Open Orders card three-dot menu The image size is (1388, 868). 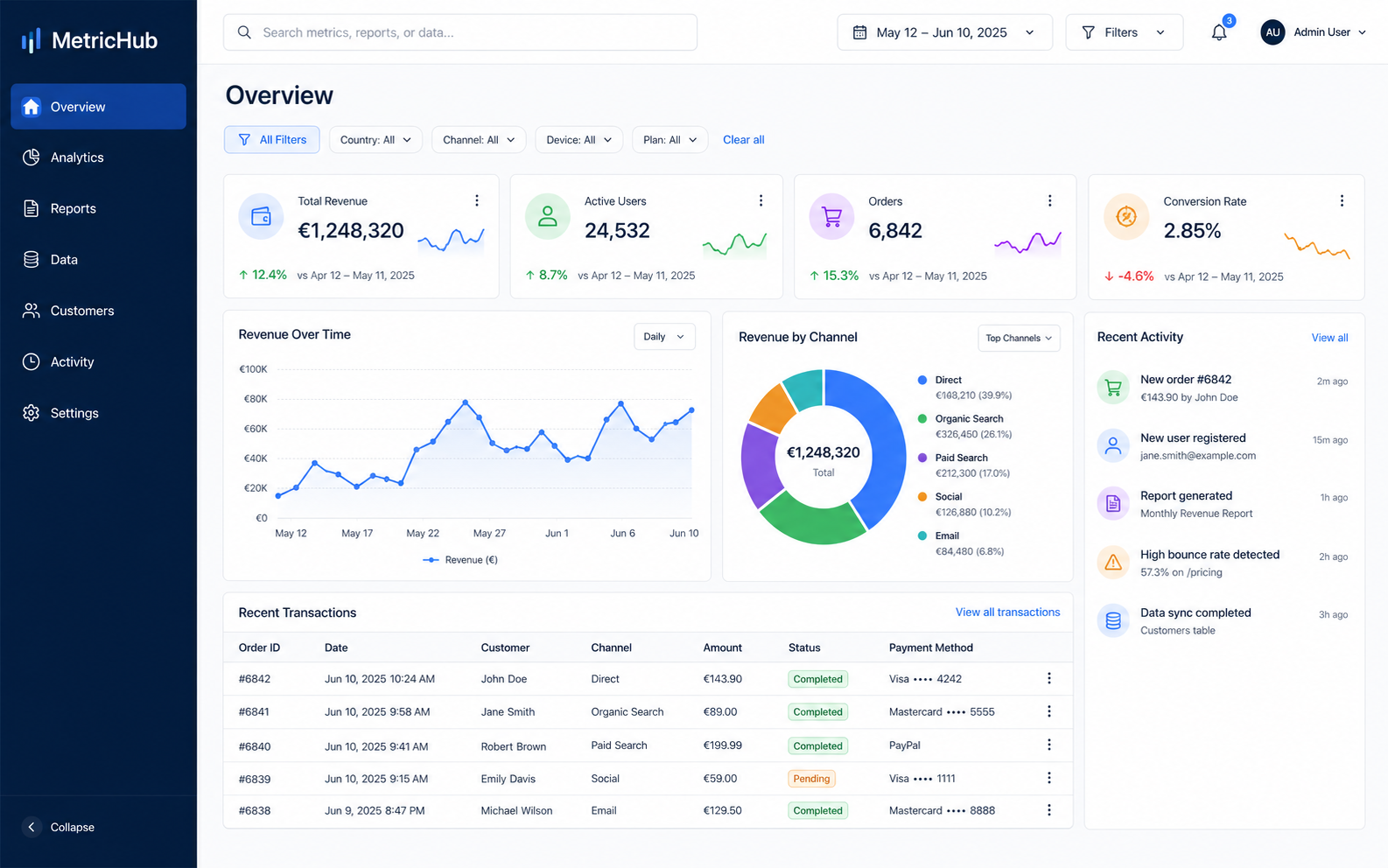pos(1050,200)
